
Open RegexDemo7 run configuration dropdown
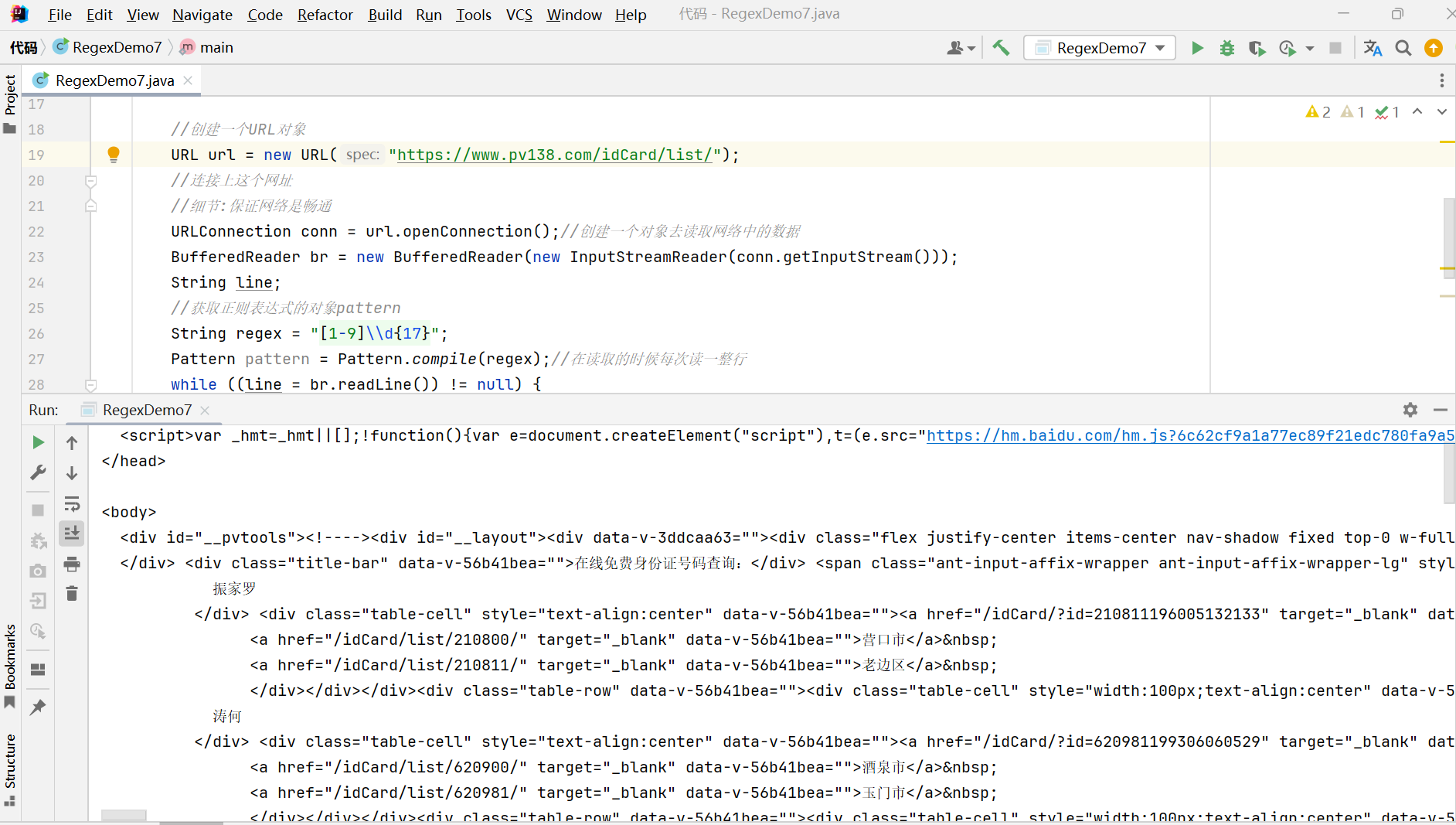coord(1100,48)
